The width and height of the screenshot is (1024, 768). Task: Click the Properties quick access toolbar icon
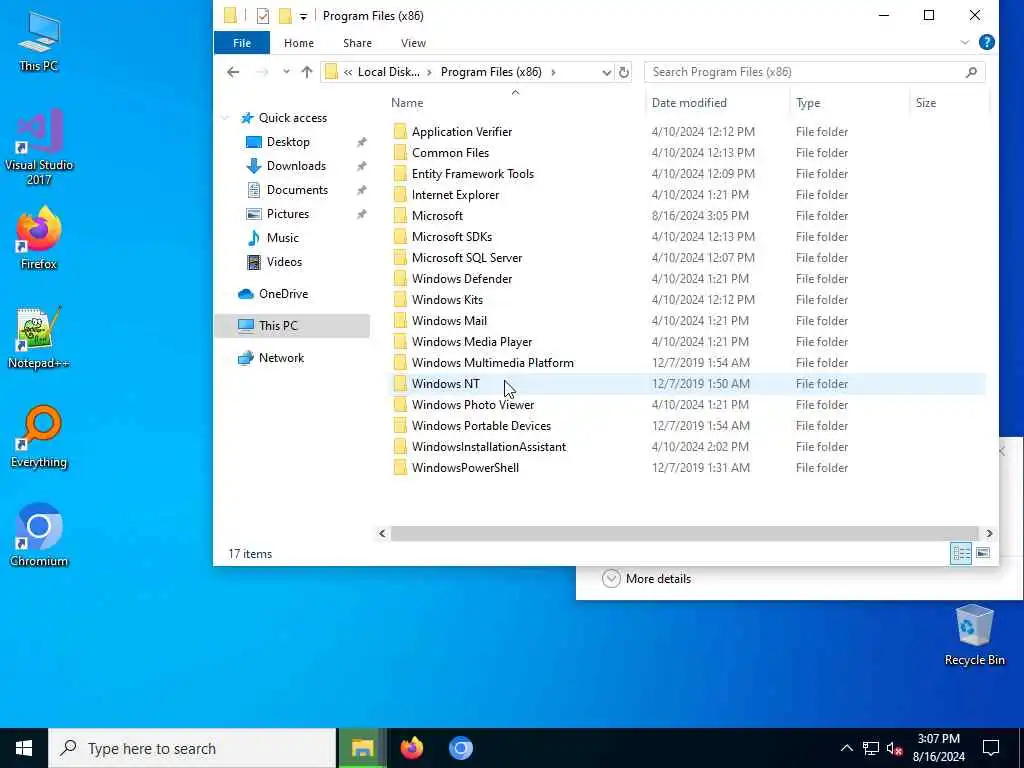tap(263, 16)
